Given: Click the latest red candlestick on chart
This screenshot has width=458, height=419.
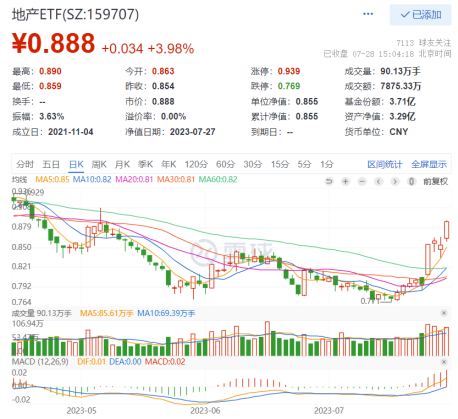Looking at the screenshot, I should coord(446,230).
